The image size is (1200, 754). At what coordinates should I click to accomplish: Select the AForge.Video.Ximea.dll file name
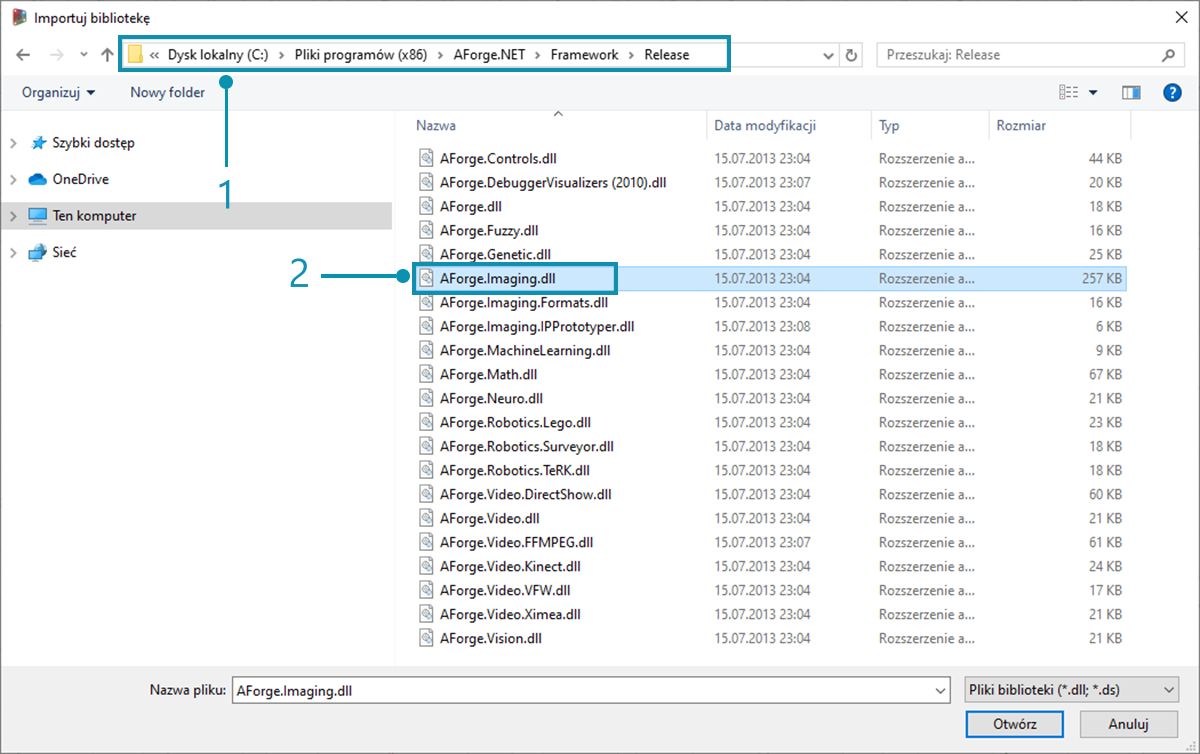(510, 614)
